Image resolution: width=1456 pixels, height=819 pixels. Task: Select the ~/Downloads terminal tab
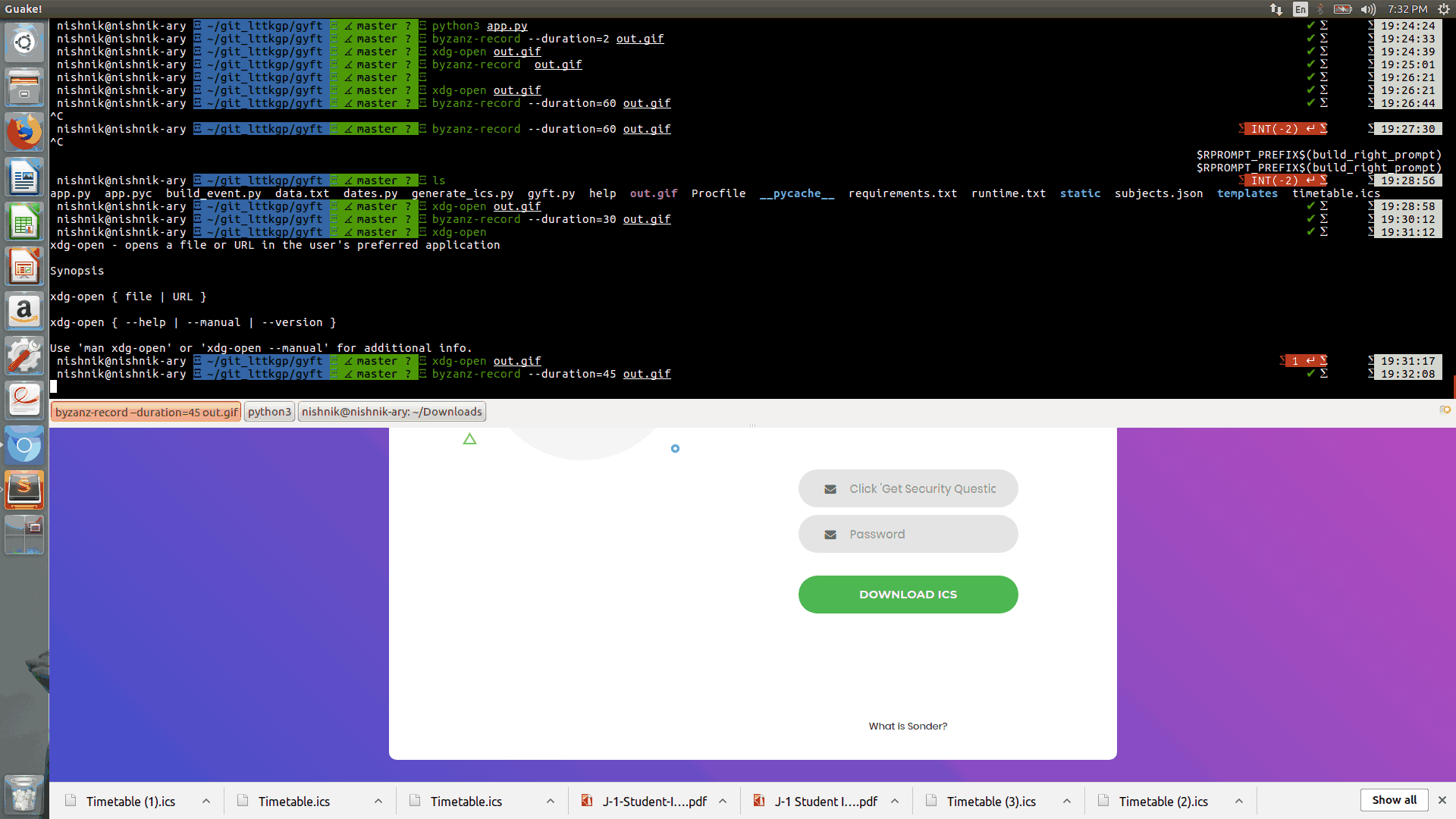point(391,412)
